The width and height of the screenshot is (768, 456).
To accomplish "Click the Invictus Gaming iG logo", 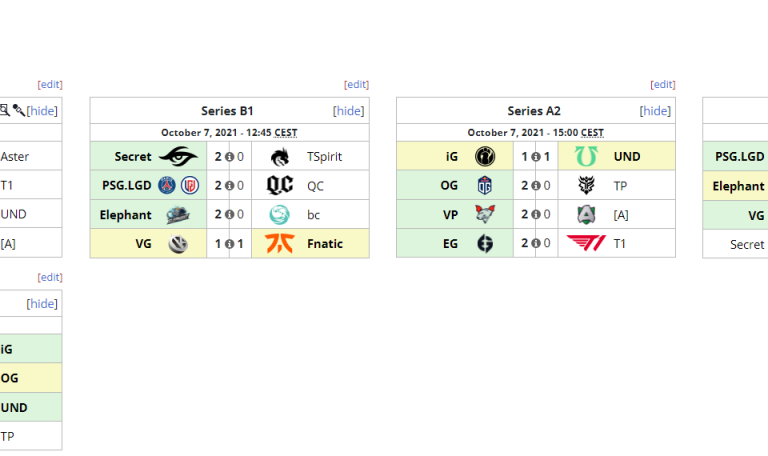I will point(485,156).
